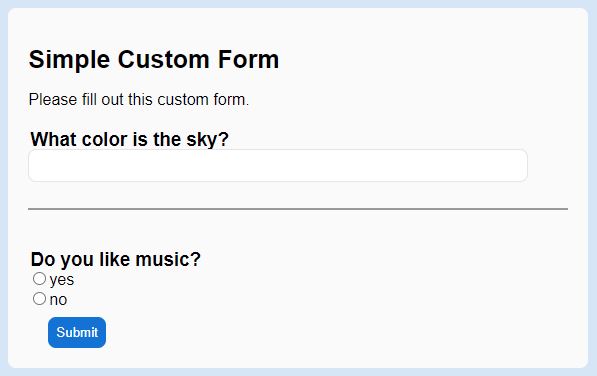Focus the sky color text input
The width and height of the screenshot is (597, 376).
[x=278, y=166]
